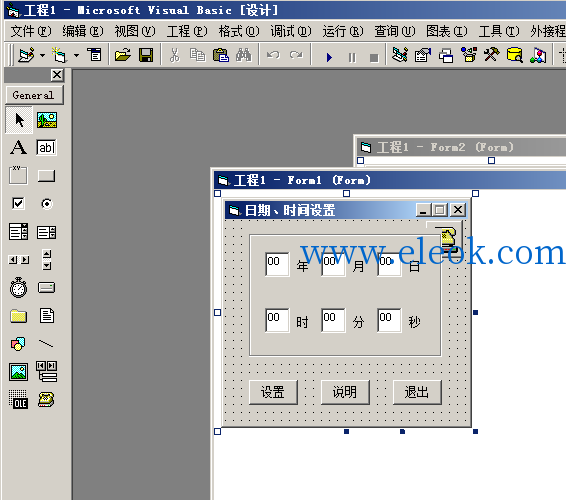Select the TextBox tool in toolbox
Image resolution: width=566 pixels, height=500 pixels.
coord(47,148)
